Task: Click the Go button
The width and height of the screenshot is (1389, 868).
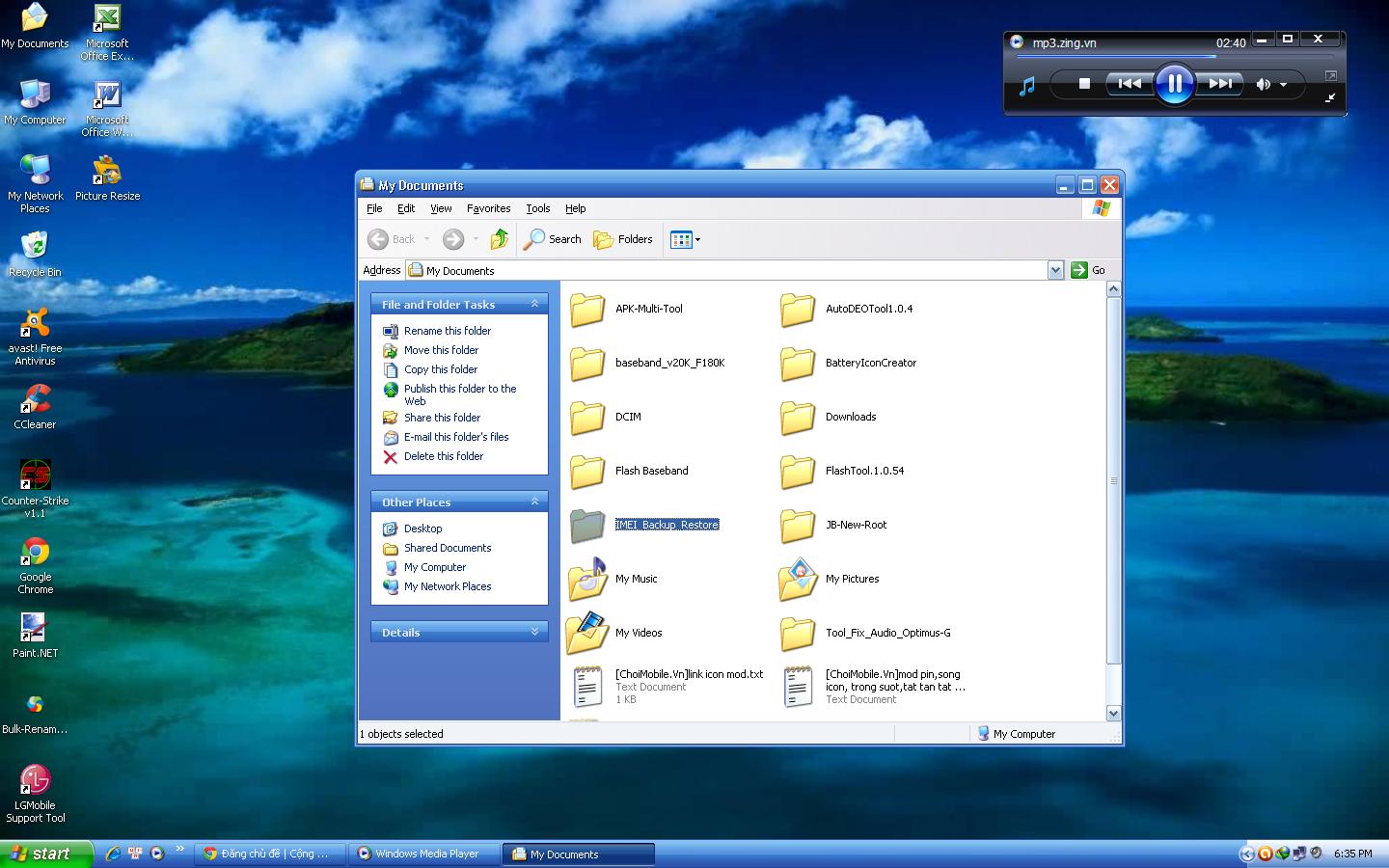Action: (x=1088, y=270)
